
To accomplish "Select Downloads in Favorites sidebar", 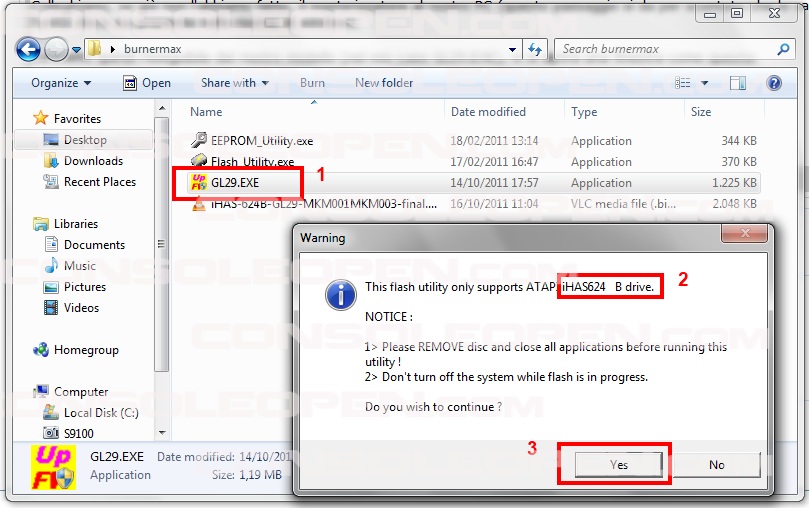I will [x=93, y=161].
